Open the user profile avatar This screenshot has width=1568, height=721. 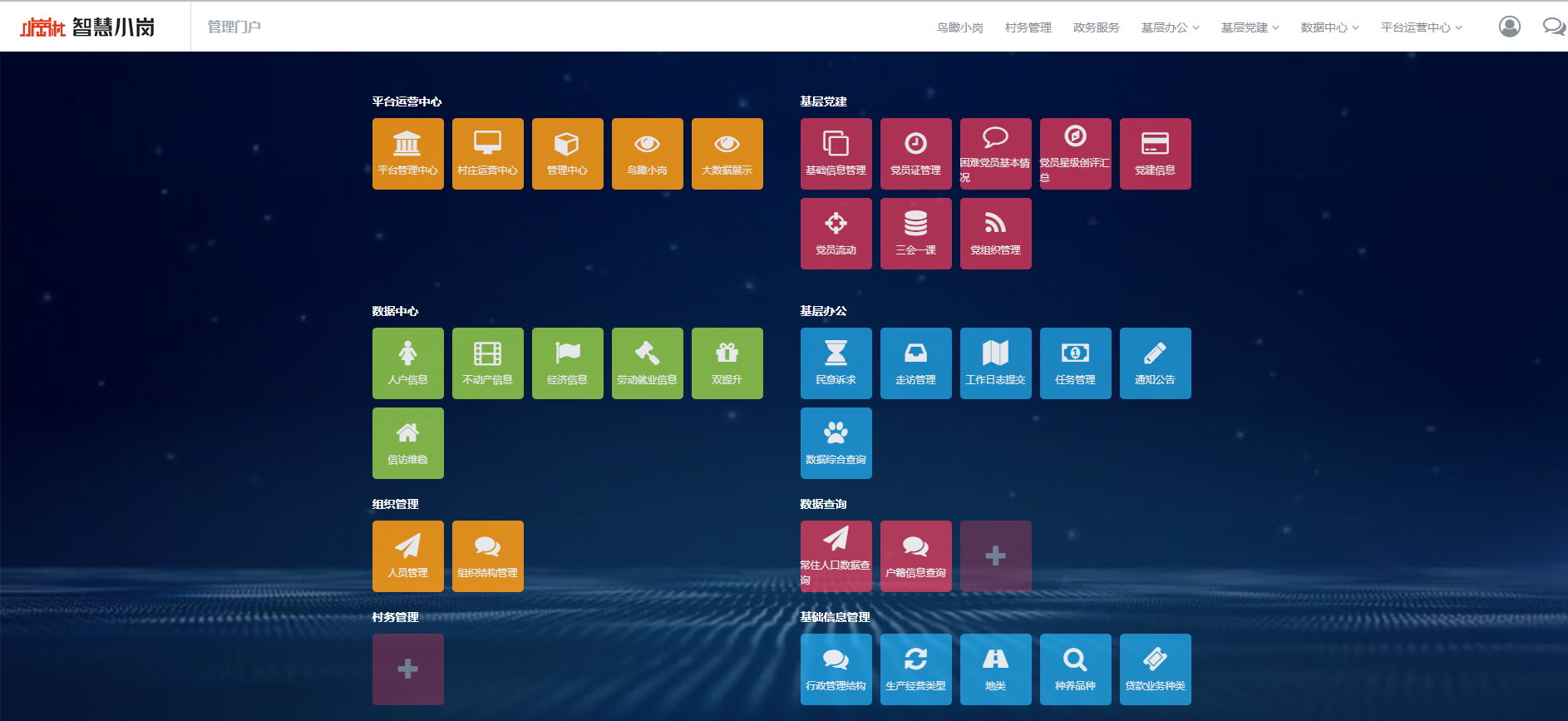[1509, 27]
